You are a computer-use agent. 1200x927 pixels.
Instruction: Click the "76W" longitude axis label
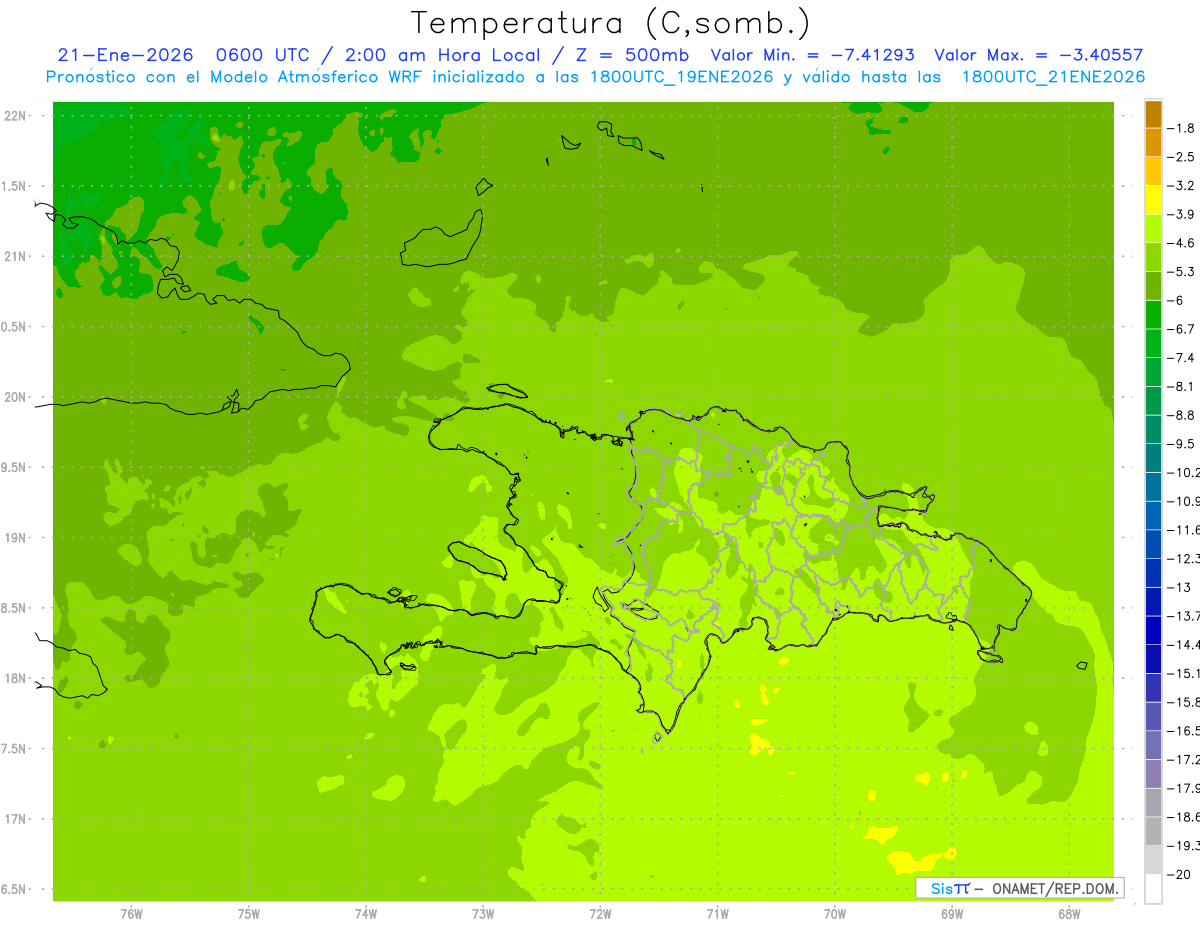(x=131, y=914)
